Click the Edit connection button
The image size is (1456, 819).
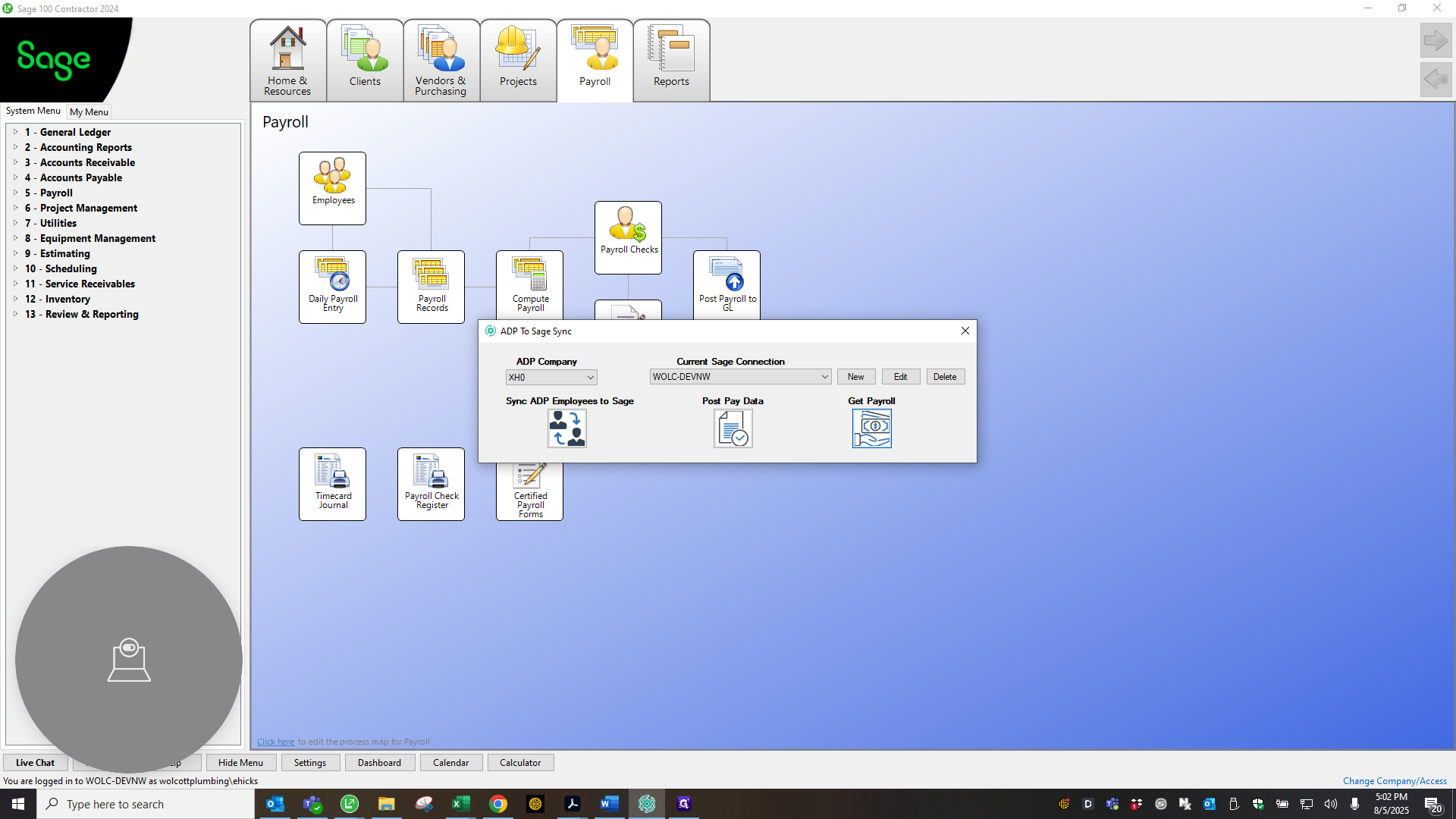tap(900, 377)
